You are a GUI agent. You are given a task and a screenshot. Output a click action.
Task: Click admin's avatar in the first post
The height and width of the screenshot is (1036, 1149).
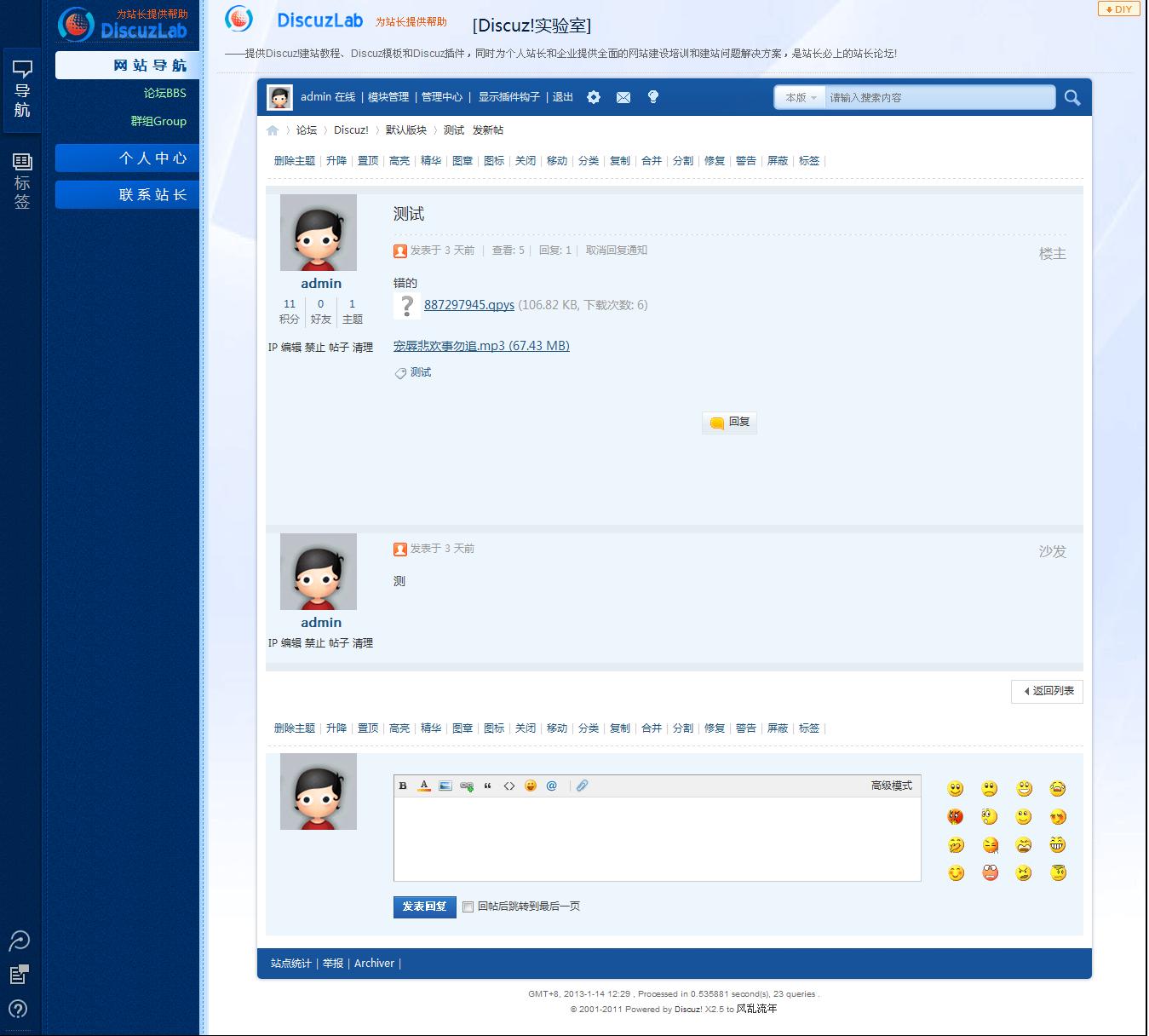[x=319, y=233]
